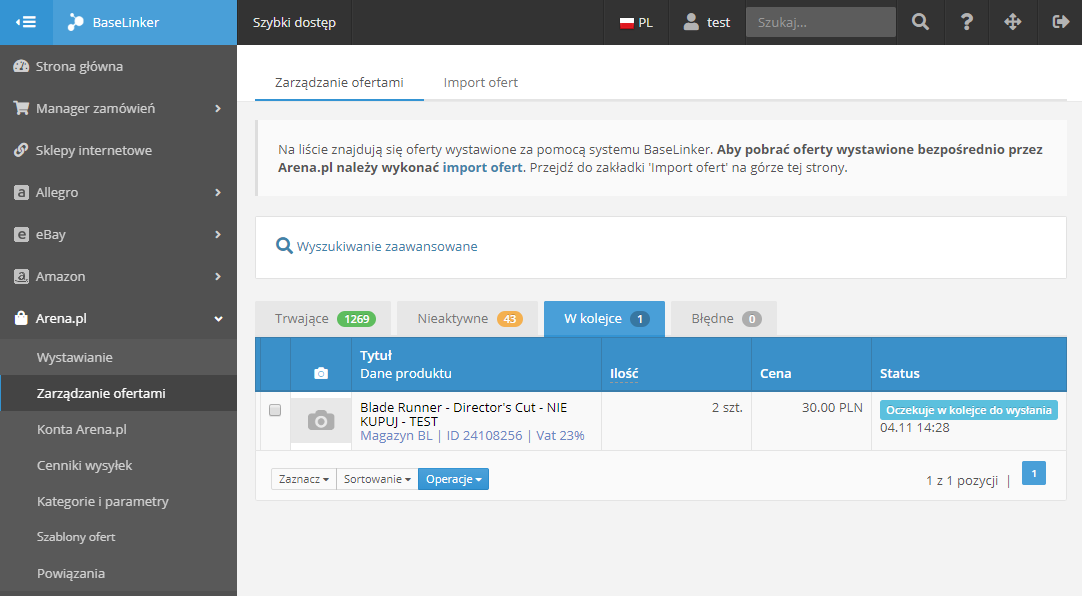1082x596 pixels.
Task: Click the test user account name
Action: click(x=718, y=23)
